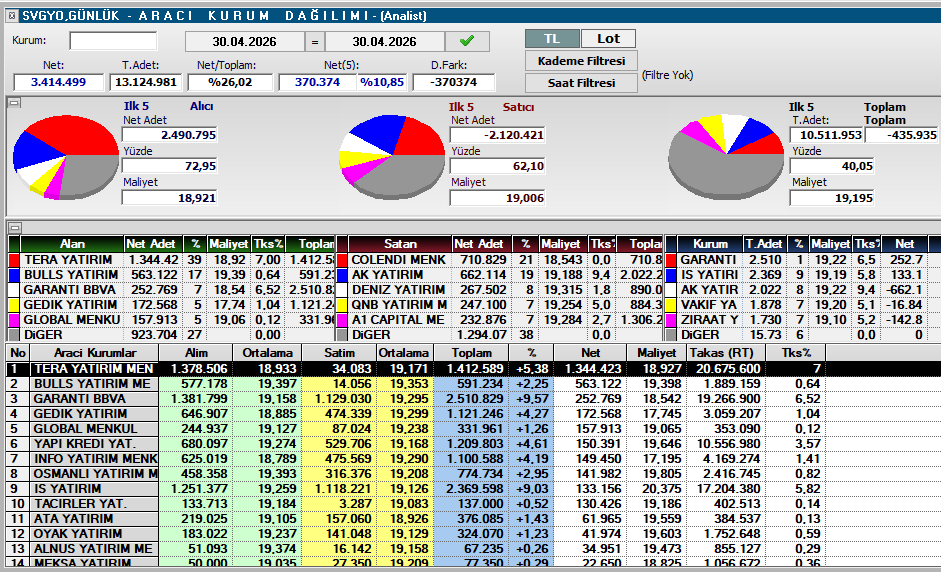The height and width of the screenshot is (572, 941).
Task: Click the blue swatch beside BULLS YATIRIM
Action: pos(14,275)
